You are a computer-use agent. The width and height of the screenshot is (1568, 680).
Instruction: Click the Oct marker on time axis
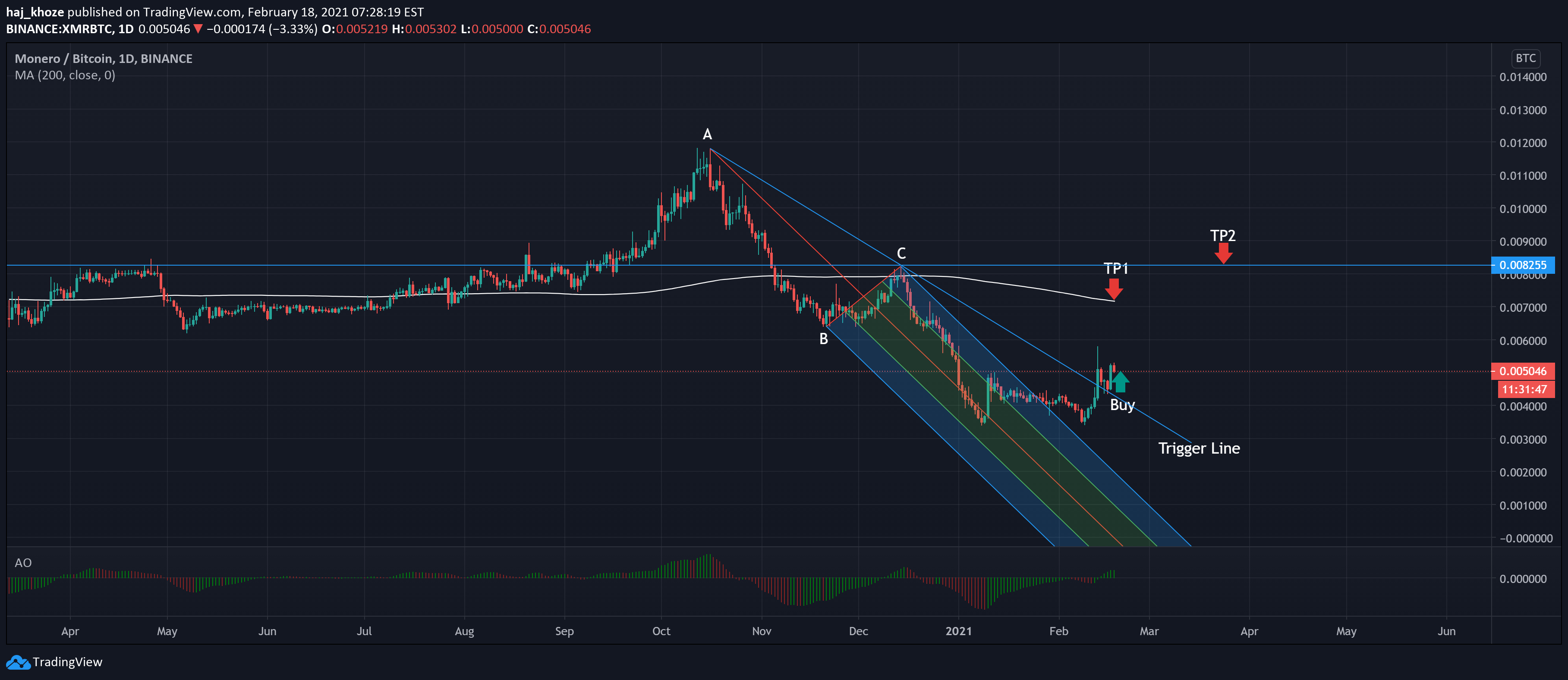click(x=661, y=631)
